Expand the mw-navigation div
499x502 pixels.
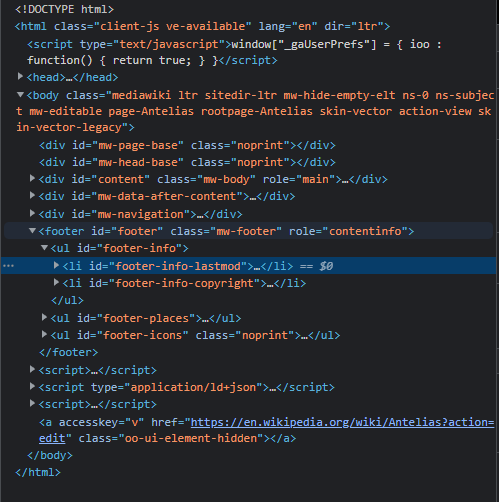point(32,213)
